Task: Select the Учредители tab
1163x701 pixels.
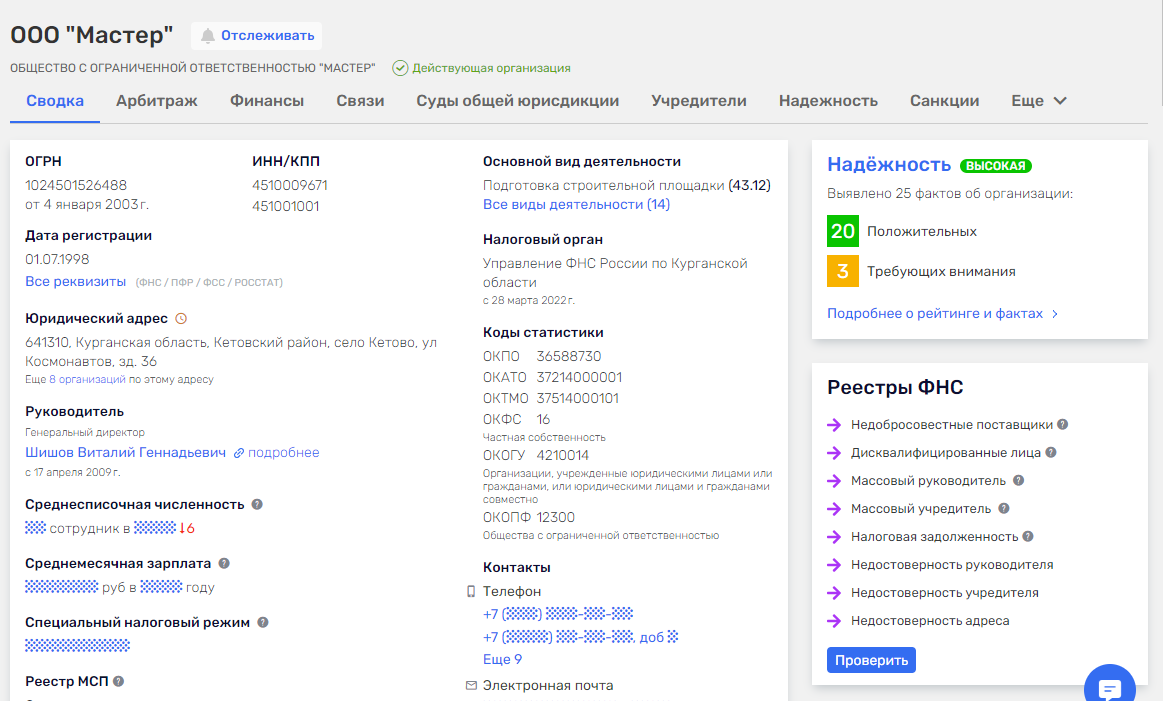Action: (699, 101)
